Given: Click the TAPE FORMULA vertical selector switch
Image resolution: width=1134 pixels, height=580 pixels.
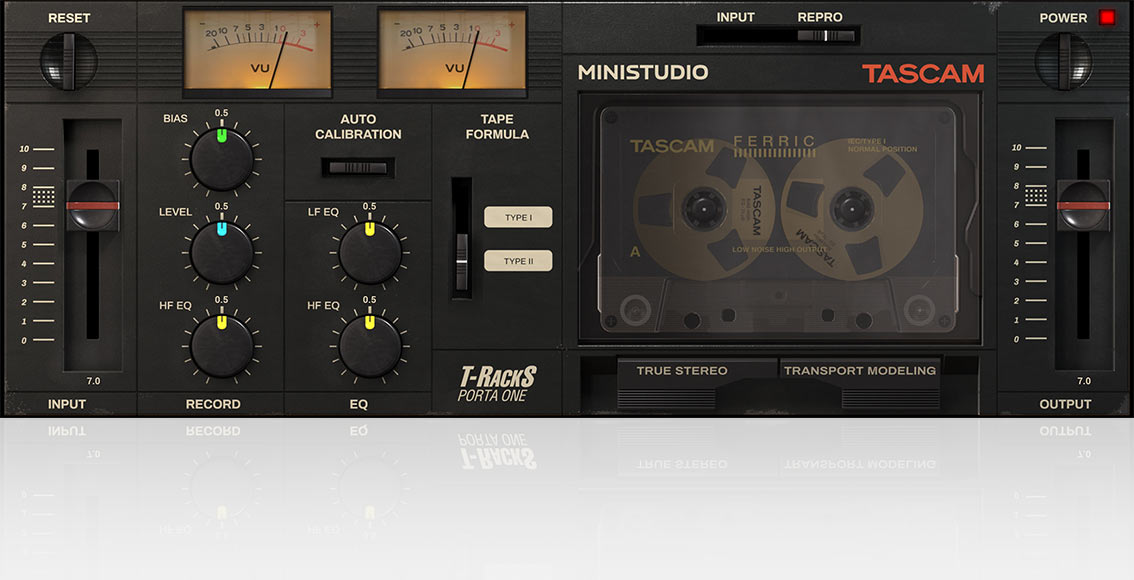Looking at the screenshot, I should click(461, 238).
